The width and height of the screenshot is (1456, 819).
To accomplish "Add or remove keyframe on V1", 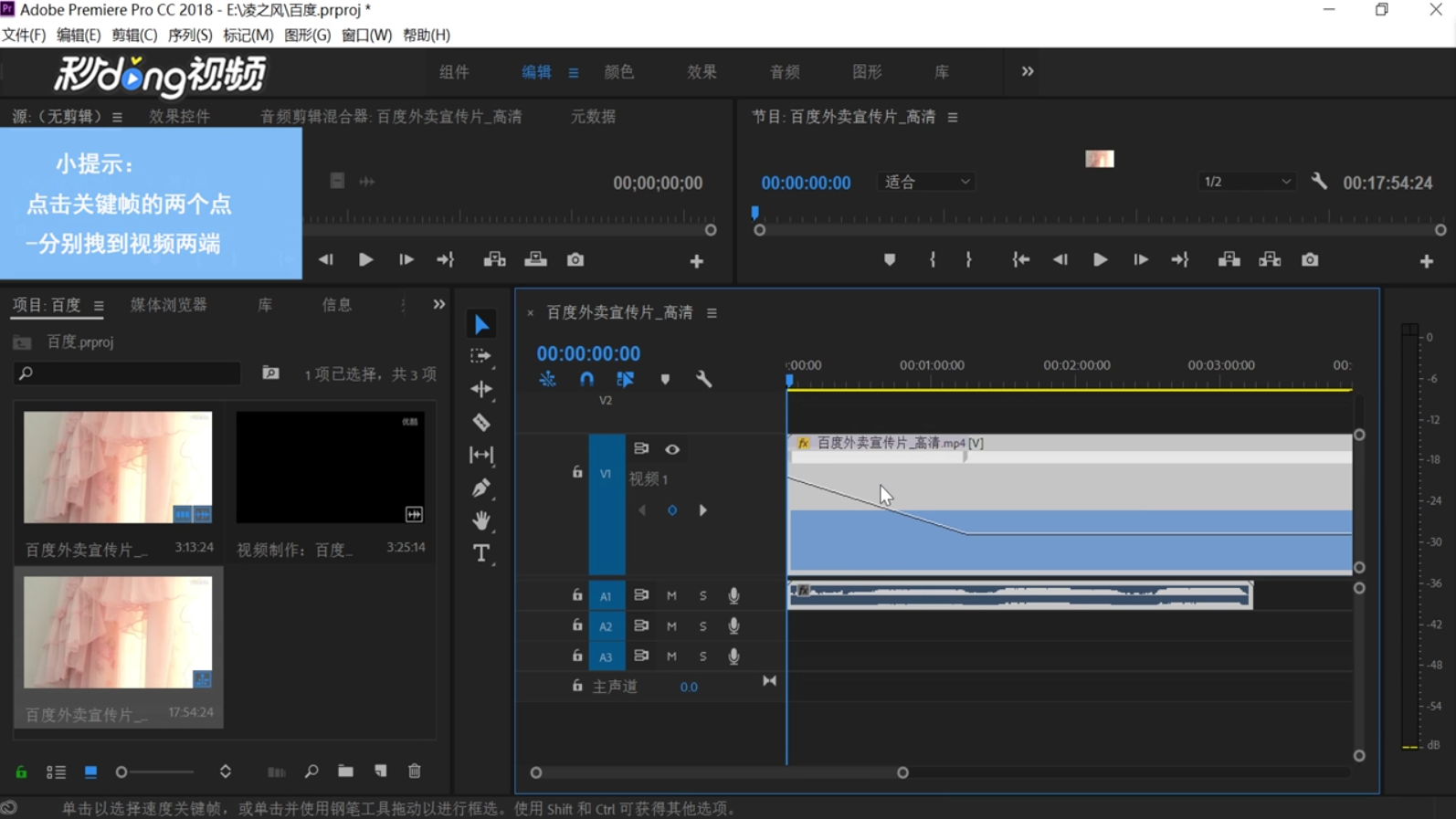I will tap(672, 510).
